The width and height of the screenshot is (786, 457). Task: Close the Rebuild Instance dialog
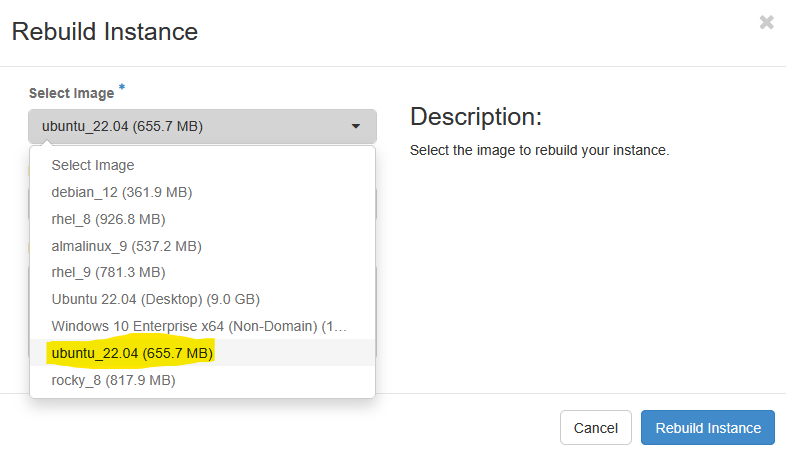(766, 22)
